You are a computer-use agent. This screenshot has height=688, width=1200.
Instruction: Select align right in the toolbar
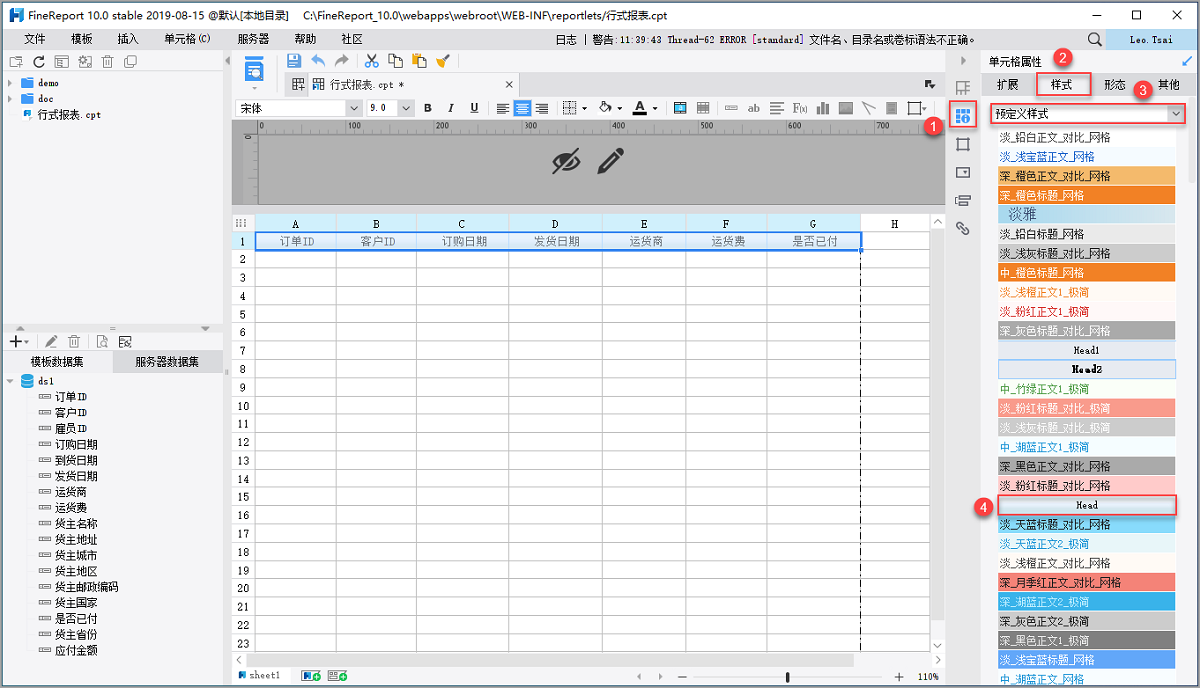coord(541,108)
